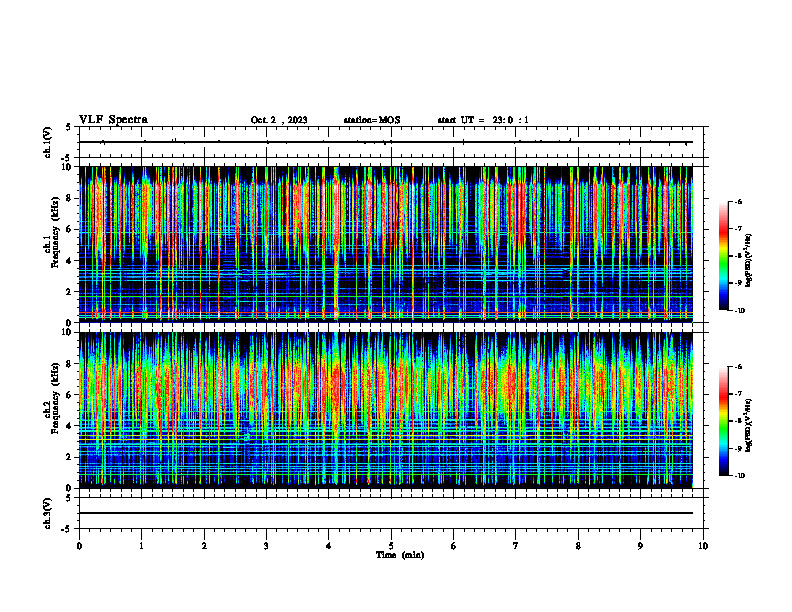The height and width of the screenshot is (612, 792).
Task: Click the "9" tick on the time axis
Action: pyautogui.click(x=640, y=546)
